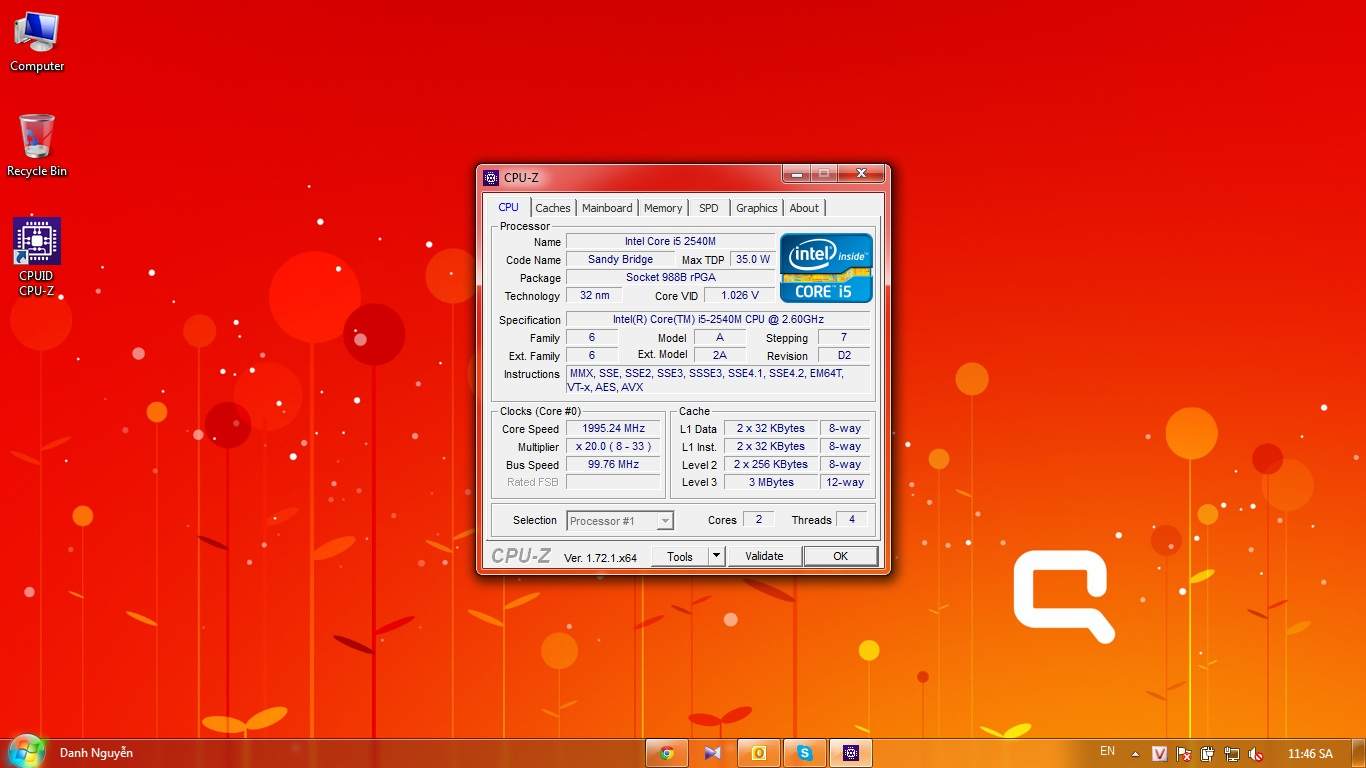Click the CPU-Z taskbar button
This screenshot has height=768, width=1366.
pos(851,753)
